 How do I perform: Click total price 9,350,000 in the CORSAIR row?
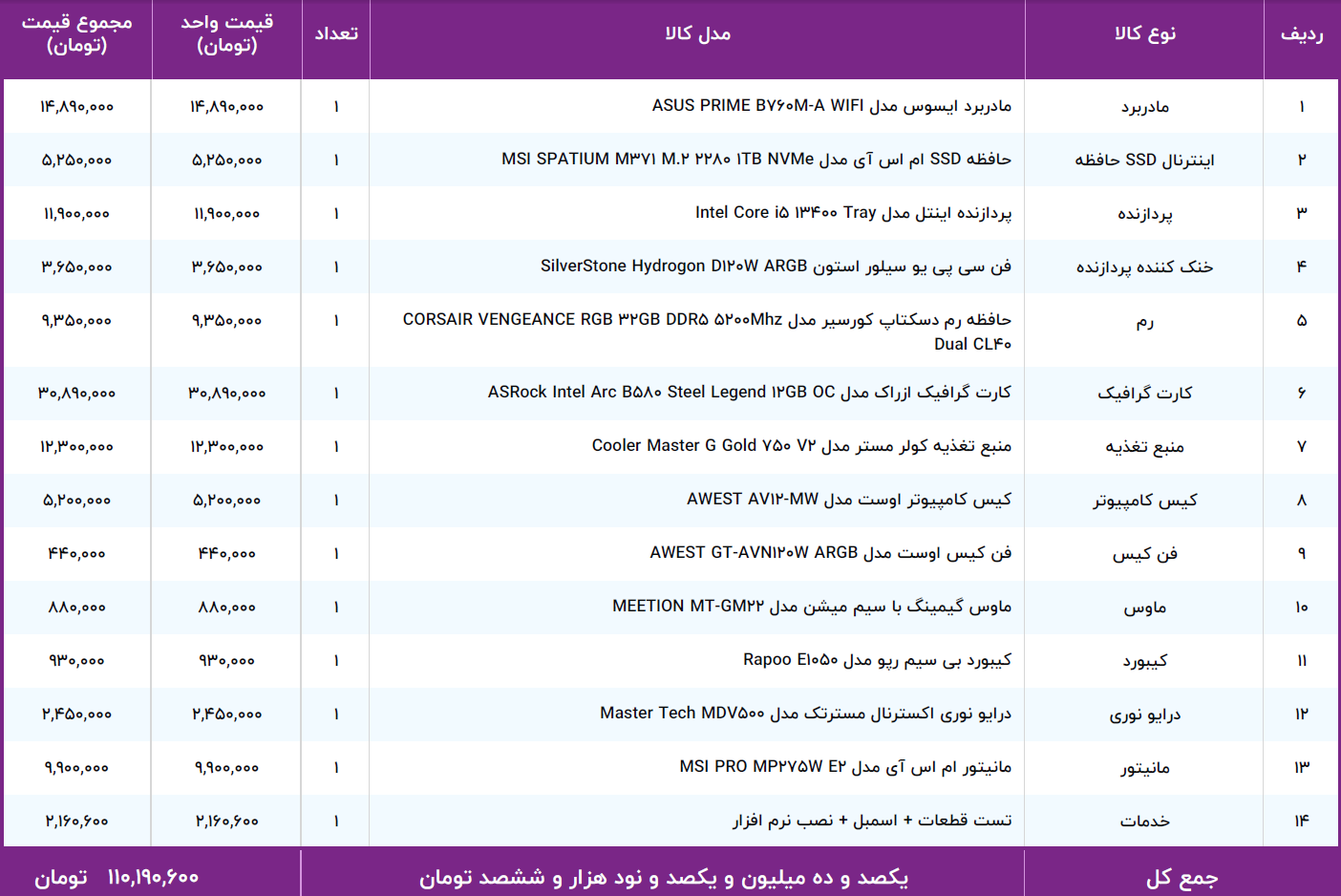(77, 321)
